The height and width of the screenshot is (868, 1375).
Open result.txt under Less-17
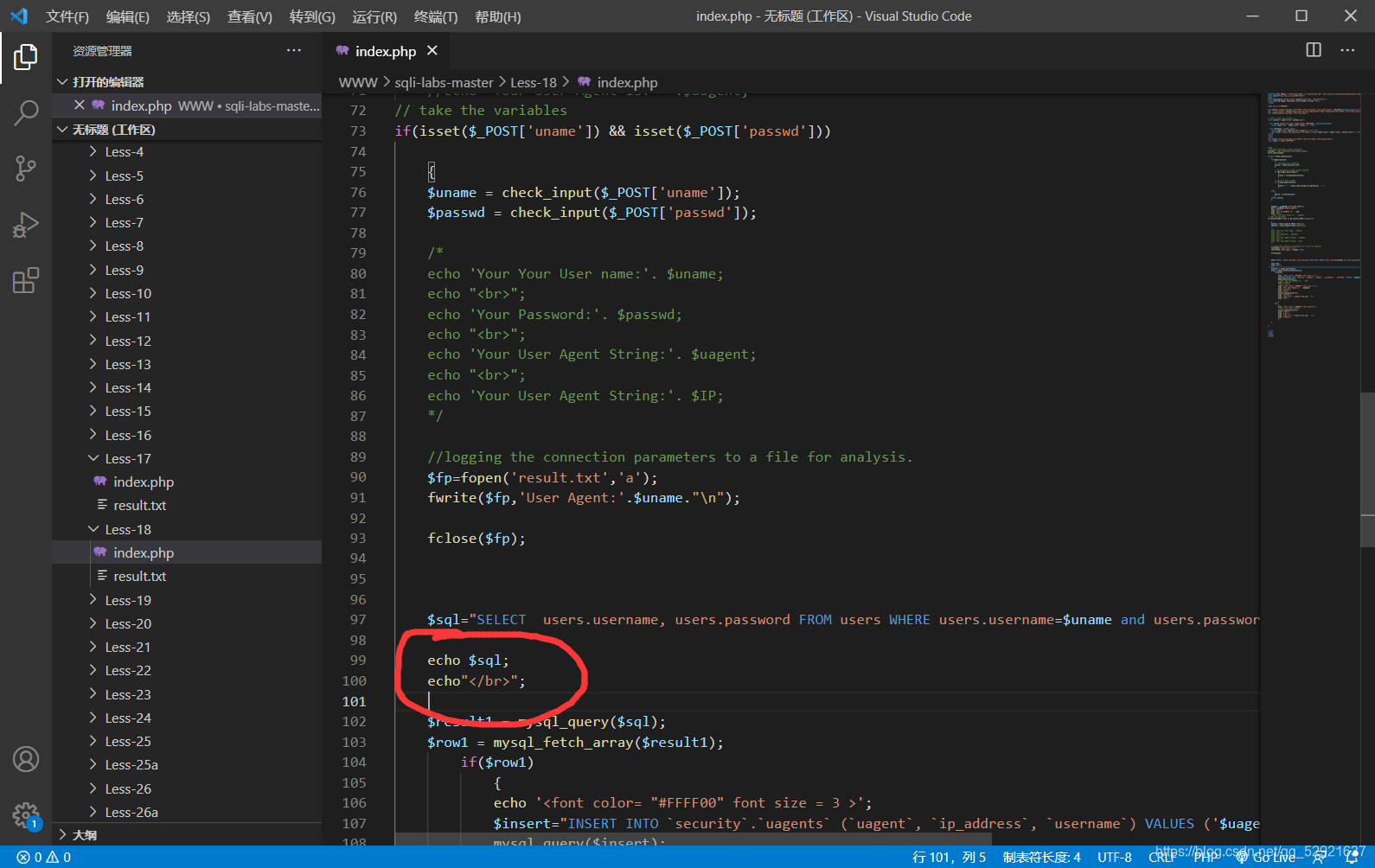coord(187,506)
